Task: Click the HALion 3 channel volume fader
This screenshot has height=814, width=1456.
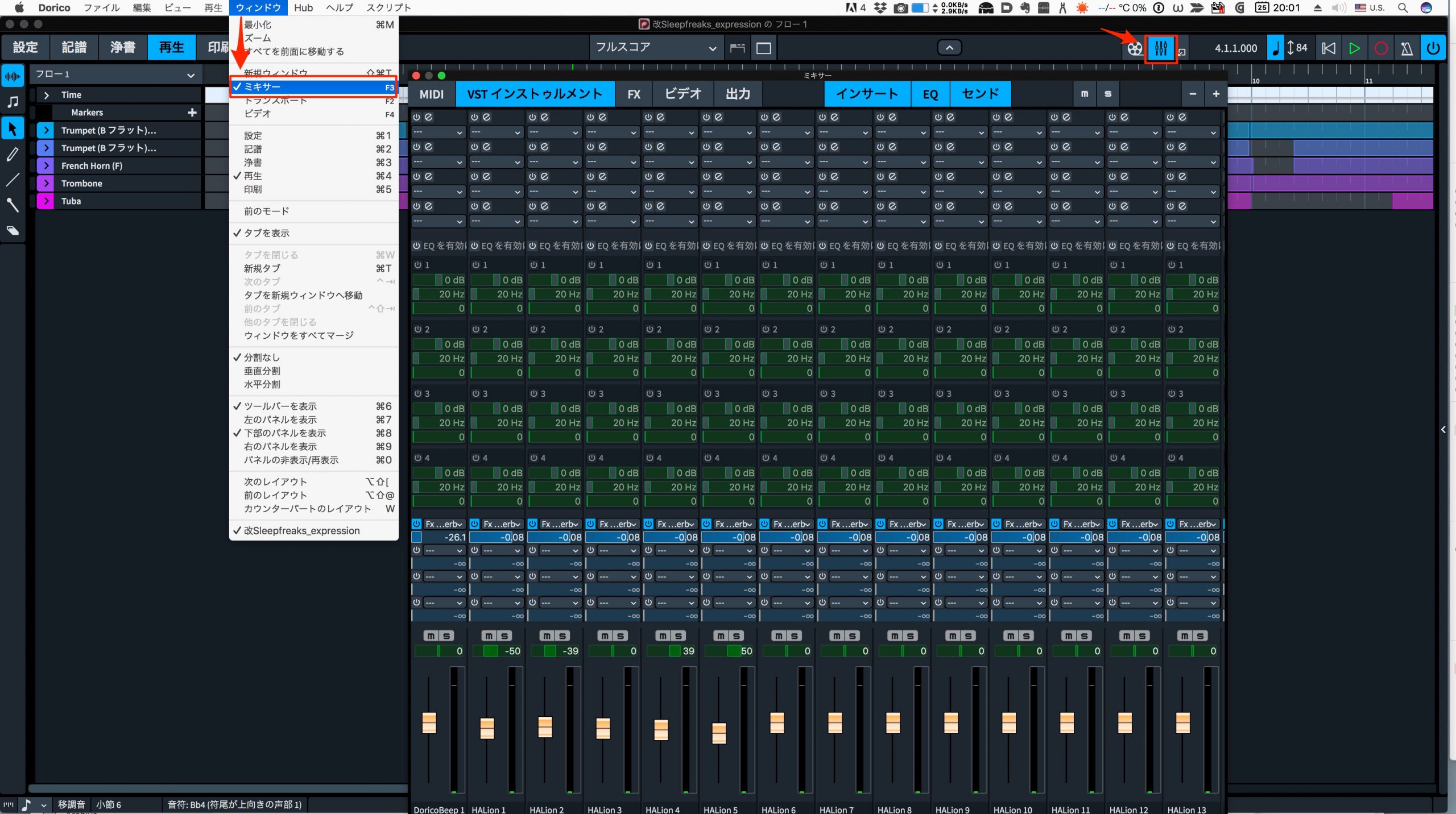Action: [603, 728]
